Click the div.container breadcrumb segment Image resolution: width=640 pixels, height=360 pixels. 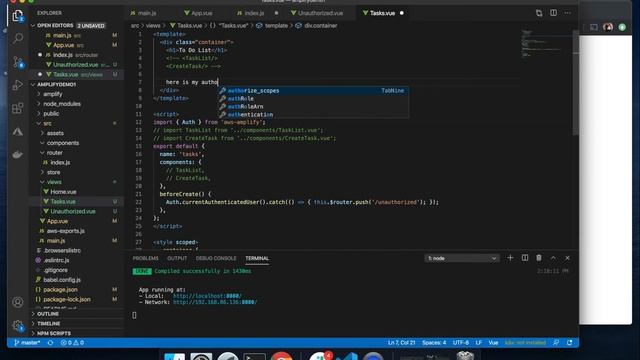click(x=317, y=25)
